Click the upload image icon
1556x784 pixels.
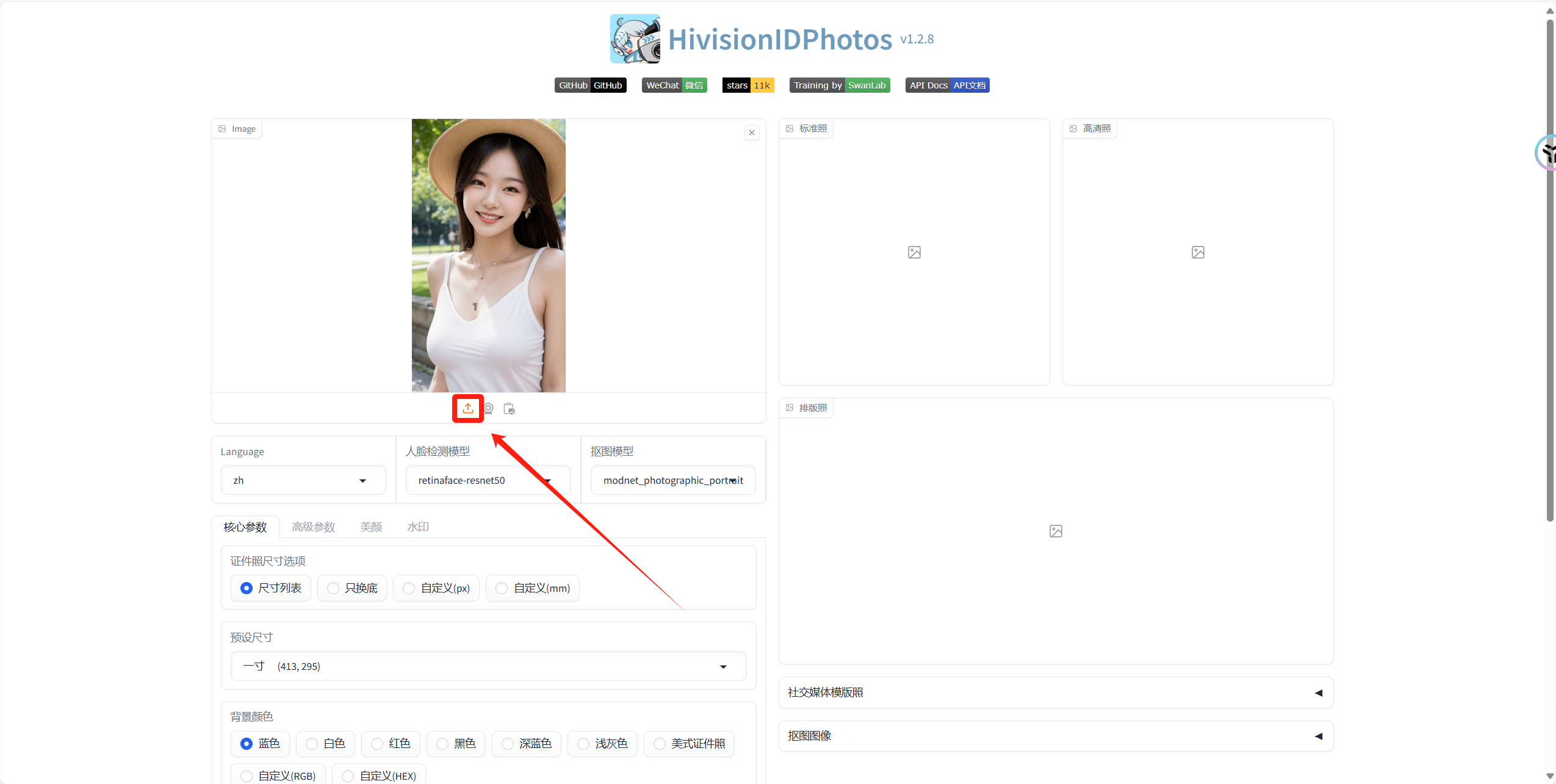pos(467,408)
